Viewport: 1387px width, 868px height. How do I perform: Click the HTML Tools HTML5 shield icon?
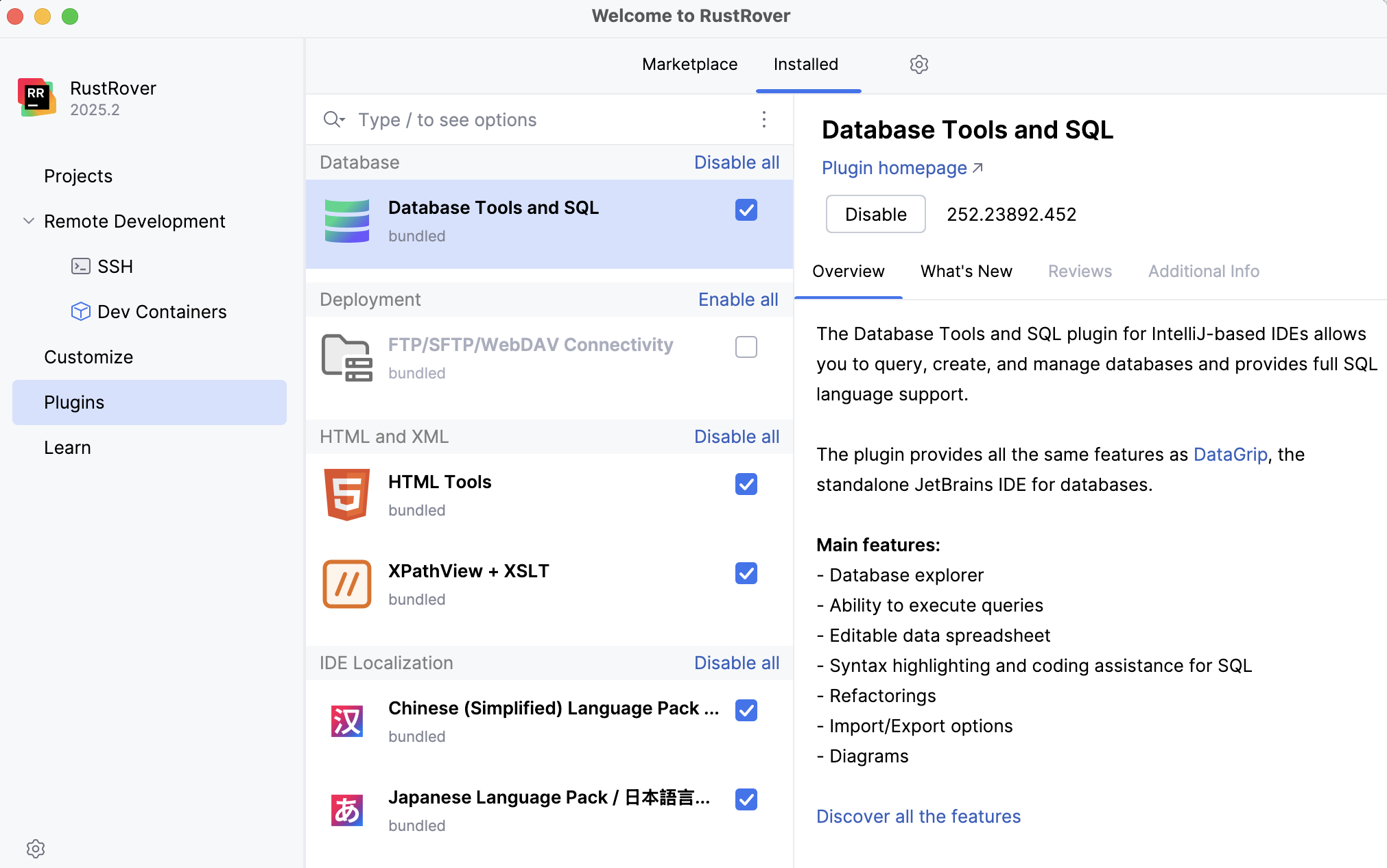coord(347,494)
